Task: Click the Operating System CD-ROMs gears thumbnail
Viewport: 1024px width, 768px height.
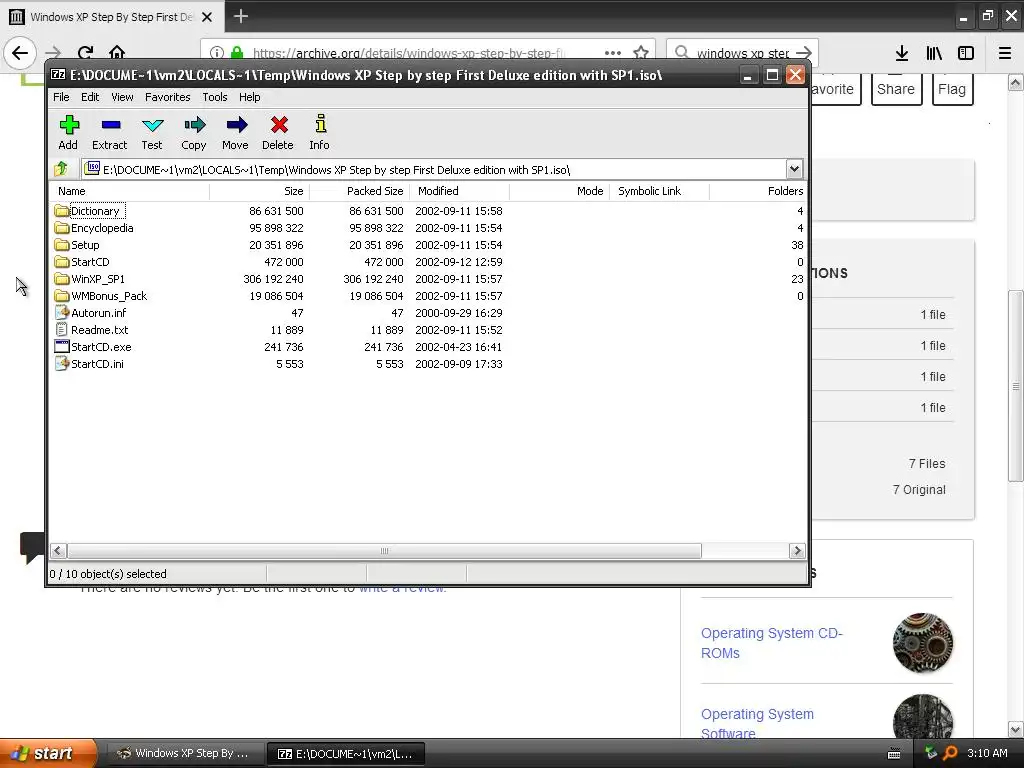Action: pos(923,643)
